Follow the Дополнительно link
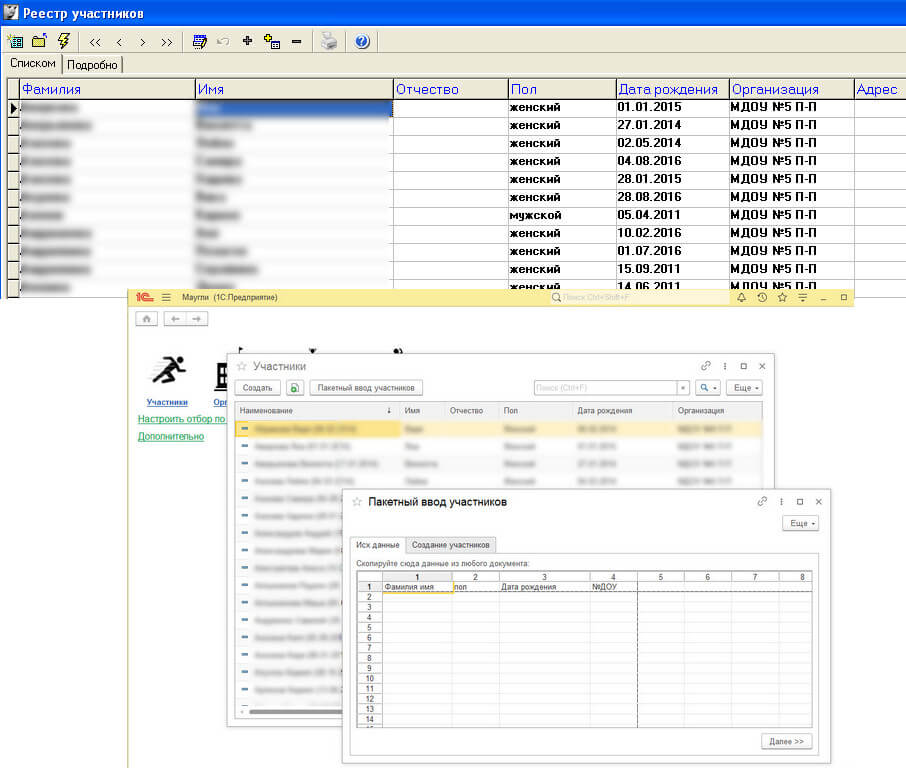 click(x=171, y=436)
